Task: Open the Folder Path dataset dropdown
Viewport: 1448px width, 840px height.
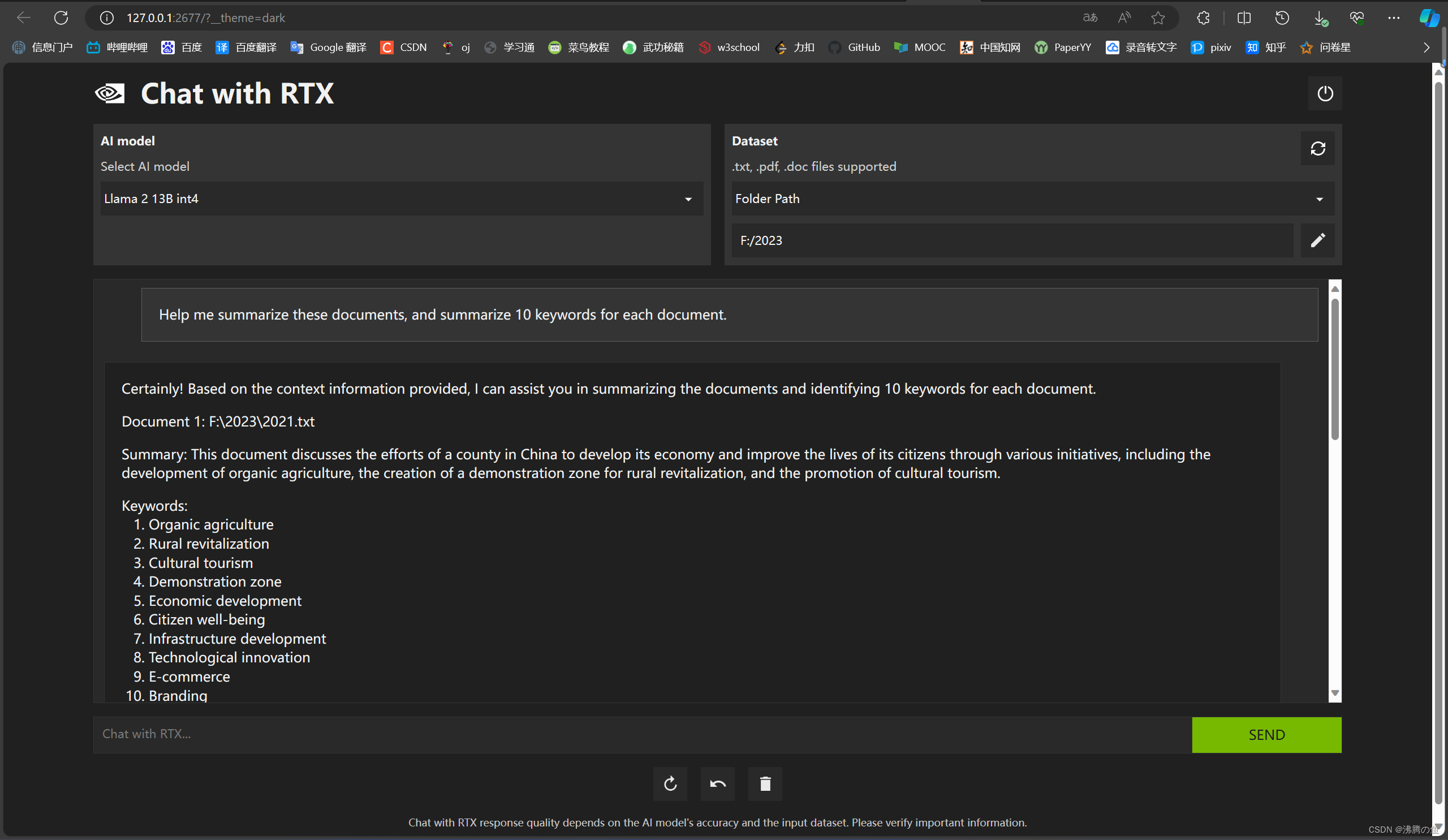Action: coord(1033,199)
